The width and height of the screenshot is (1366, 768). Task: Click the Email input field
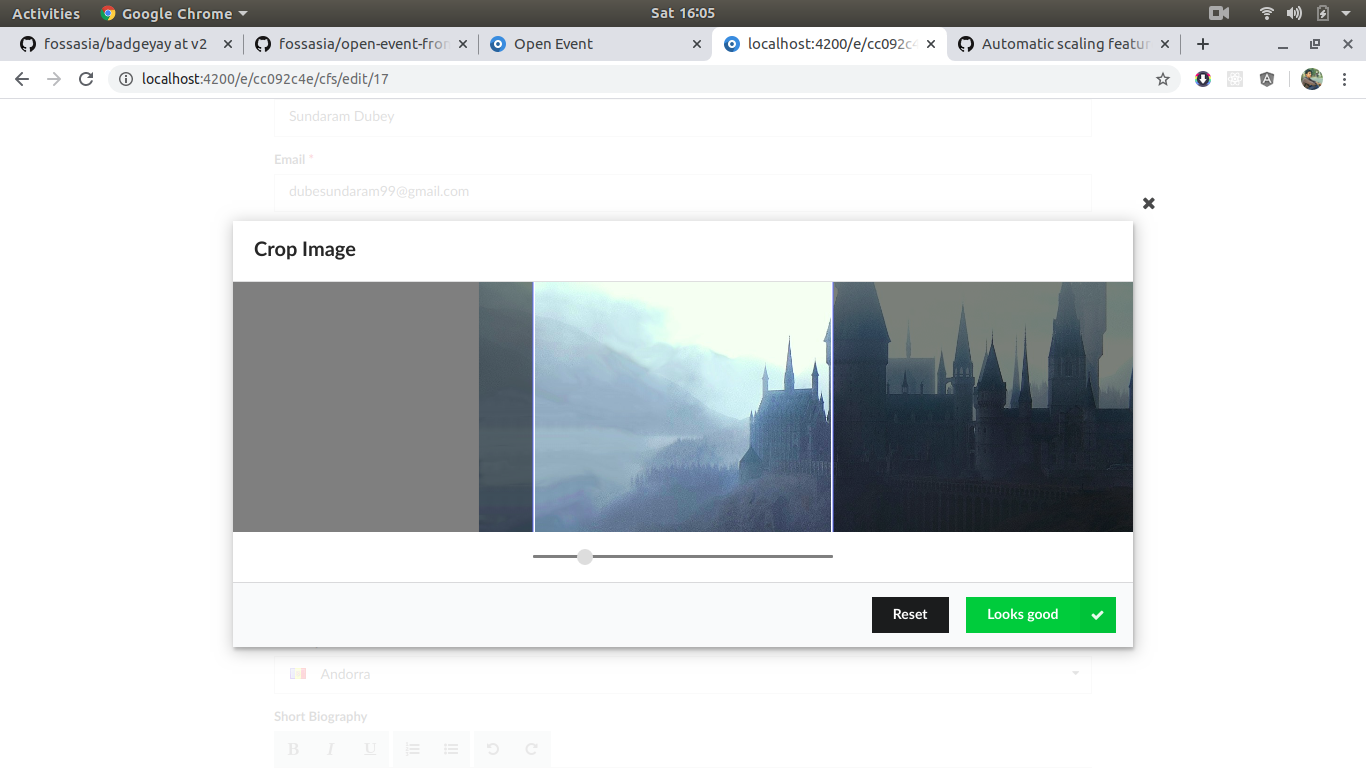(x=682, y=191)
